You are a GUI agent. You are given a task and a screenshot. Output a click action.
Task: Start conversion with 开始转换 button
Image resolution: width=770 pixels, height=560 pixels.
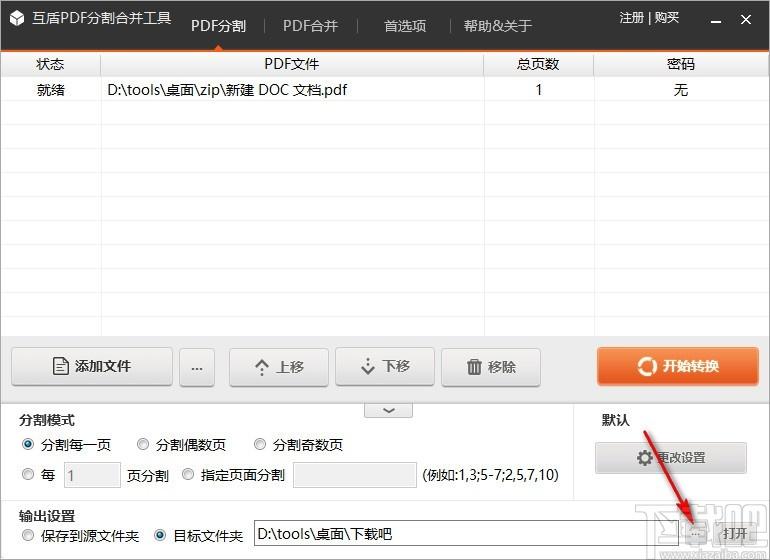click(x=678, y=366)
